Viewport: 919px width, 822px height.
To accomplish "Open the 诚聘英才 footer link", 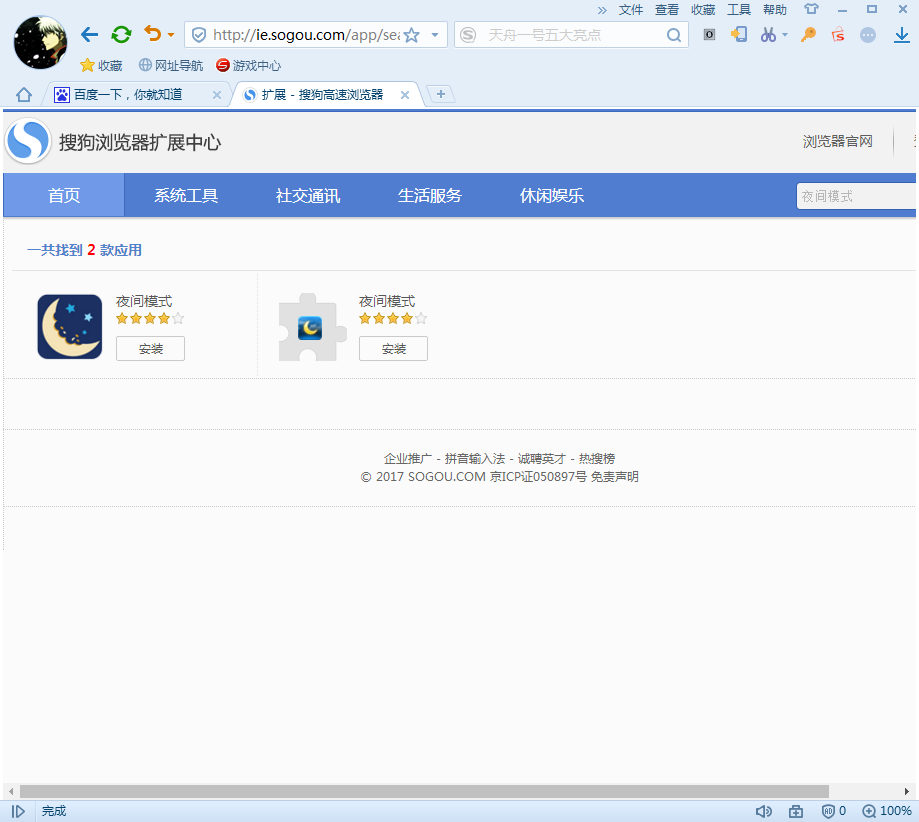I will point(542,458).
